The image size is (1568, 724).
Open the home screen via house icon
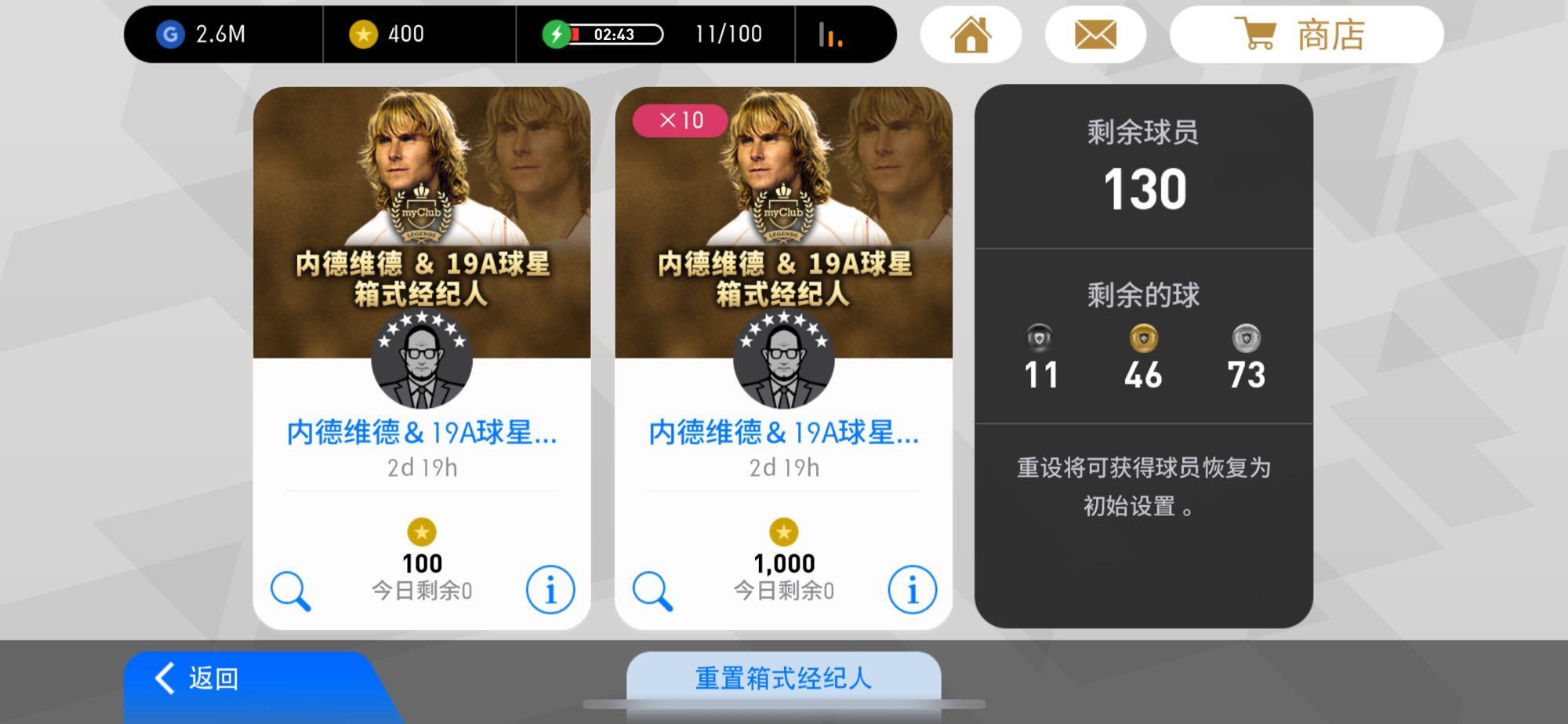tap(971, 35)
